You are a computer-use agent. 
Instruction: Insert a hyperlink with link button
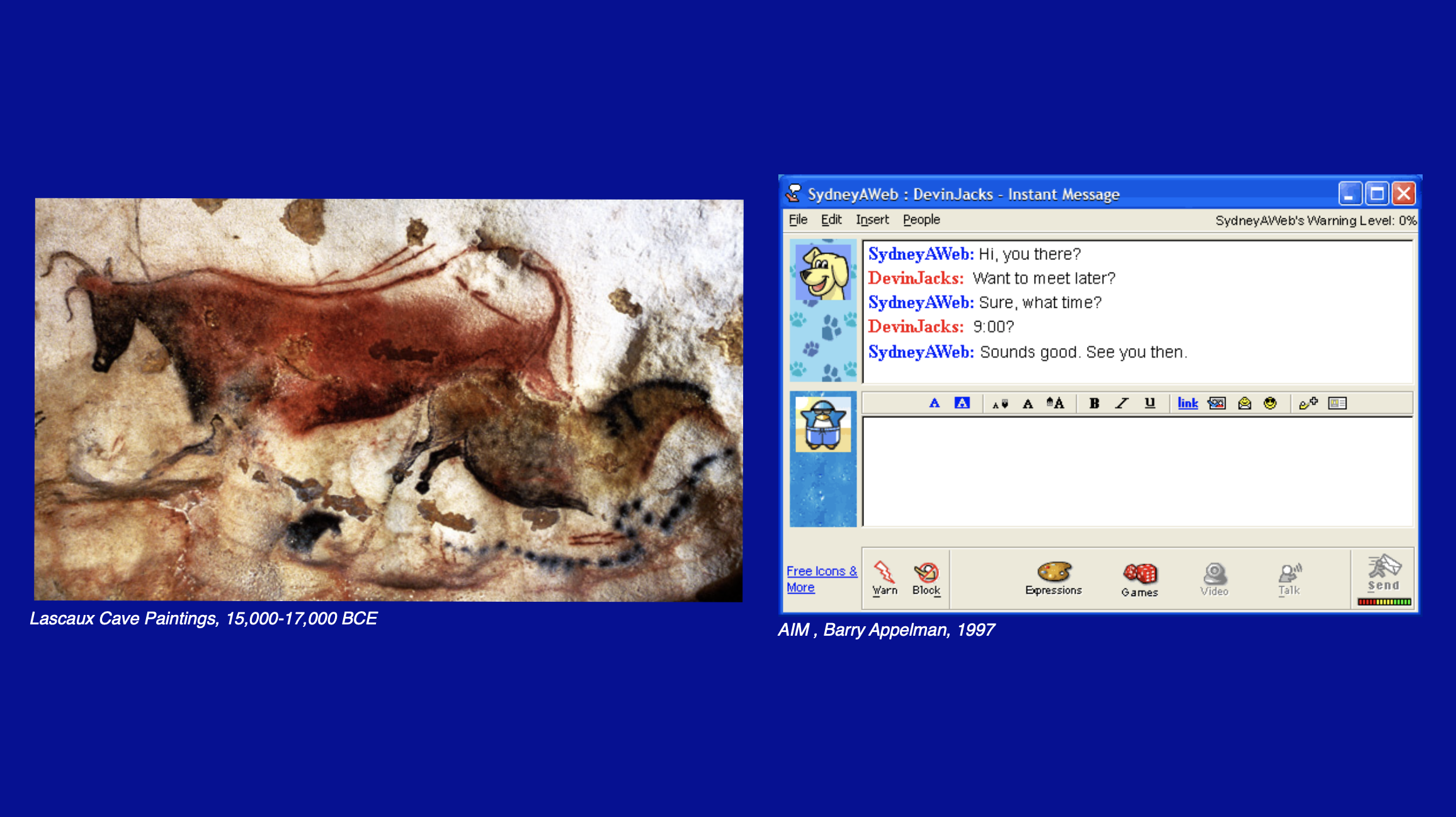1187,403
